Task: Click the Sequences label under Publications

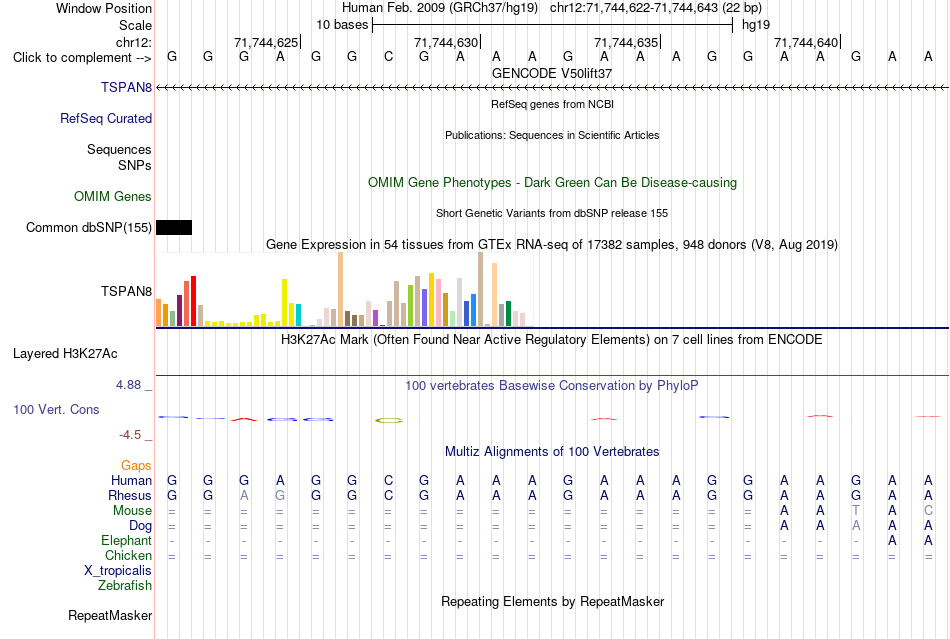Action: point(119,149)
